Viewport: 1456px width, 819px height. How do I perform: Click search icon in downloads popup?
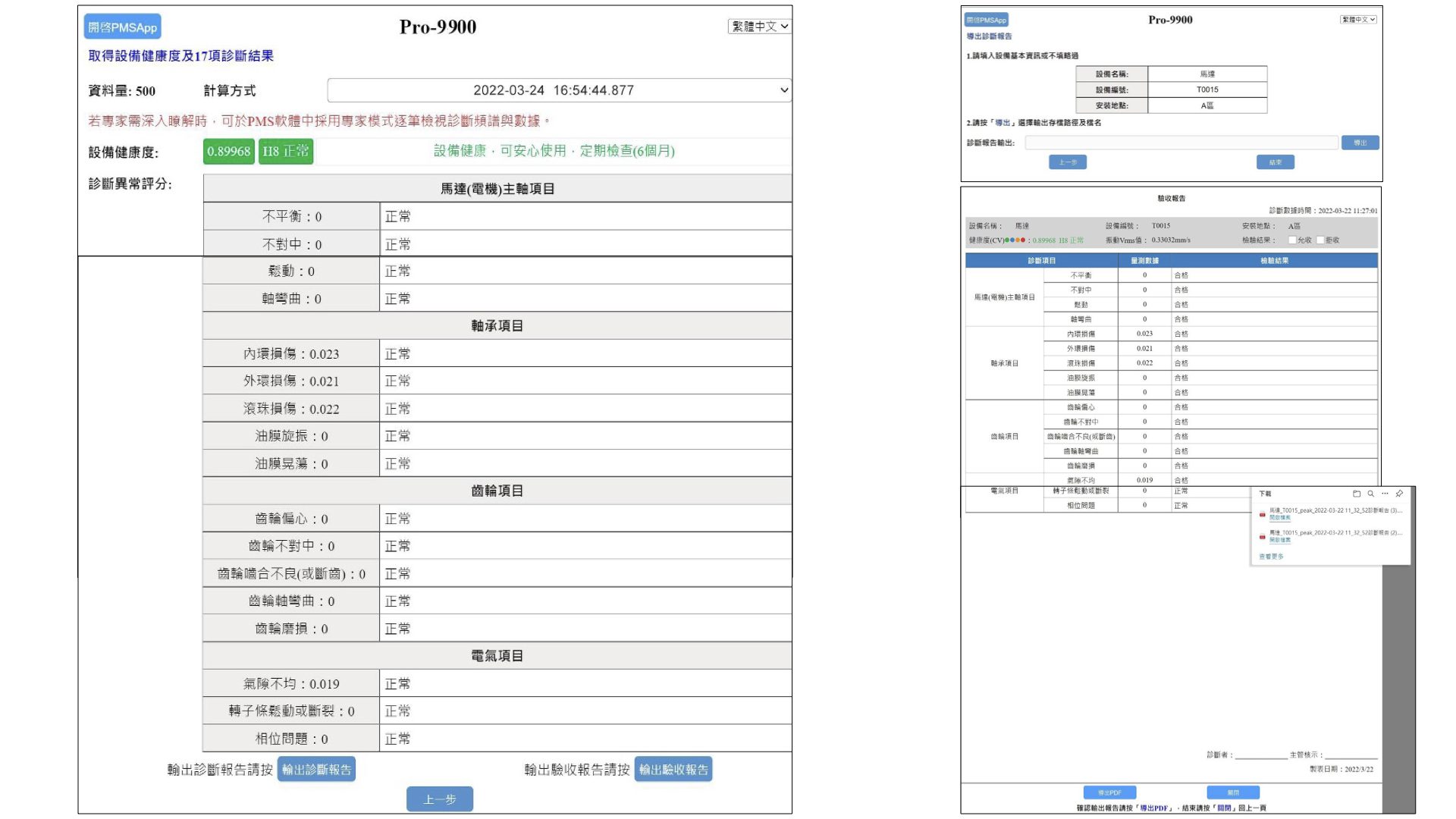[x=1371, y=494]
